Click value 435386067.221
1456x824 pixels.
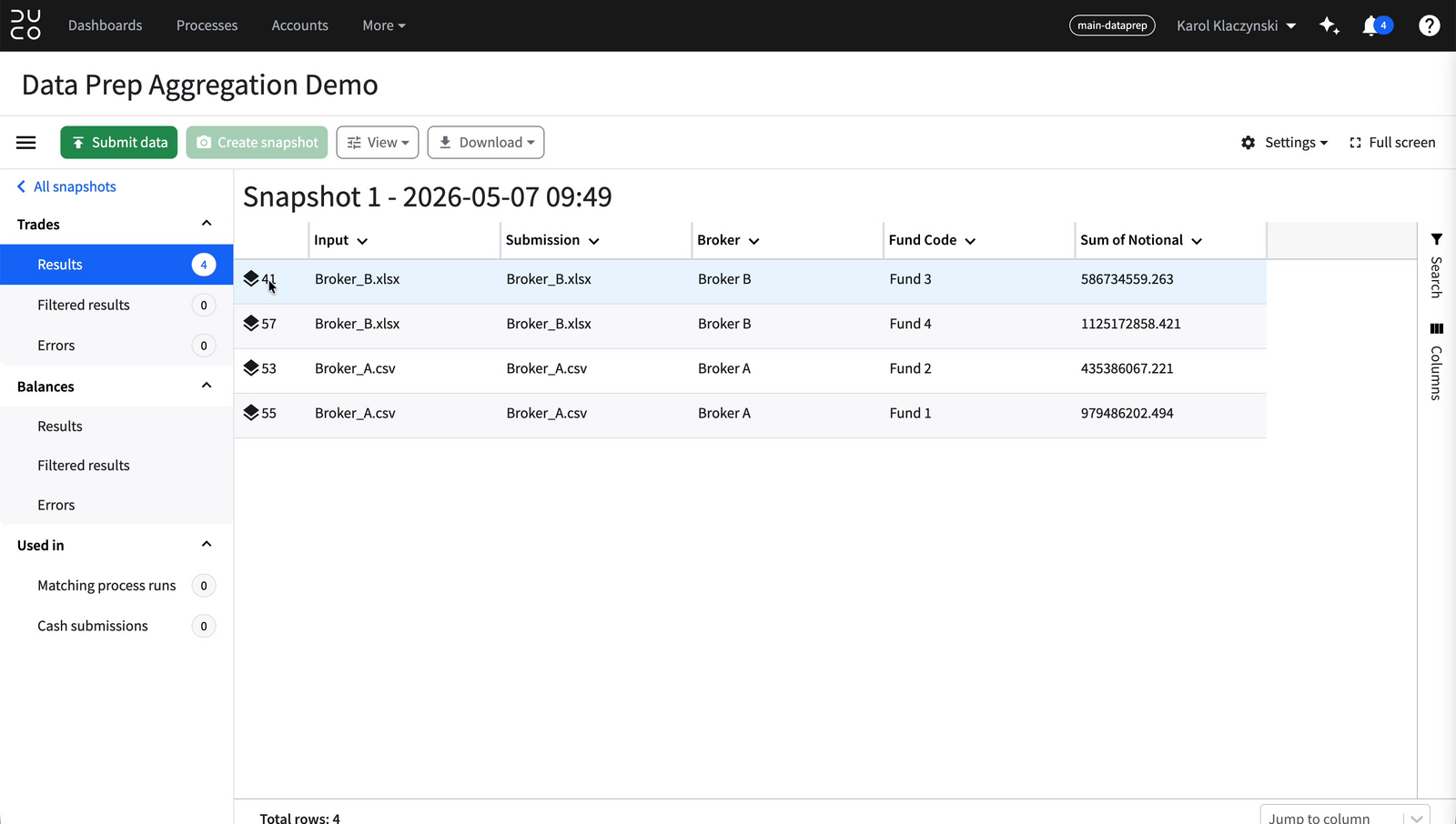1127,368
